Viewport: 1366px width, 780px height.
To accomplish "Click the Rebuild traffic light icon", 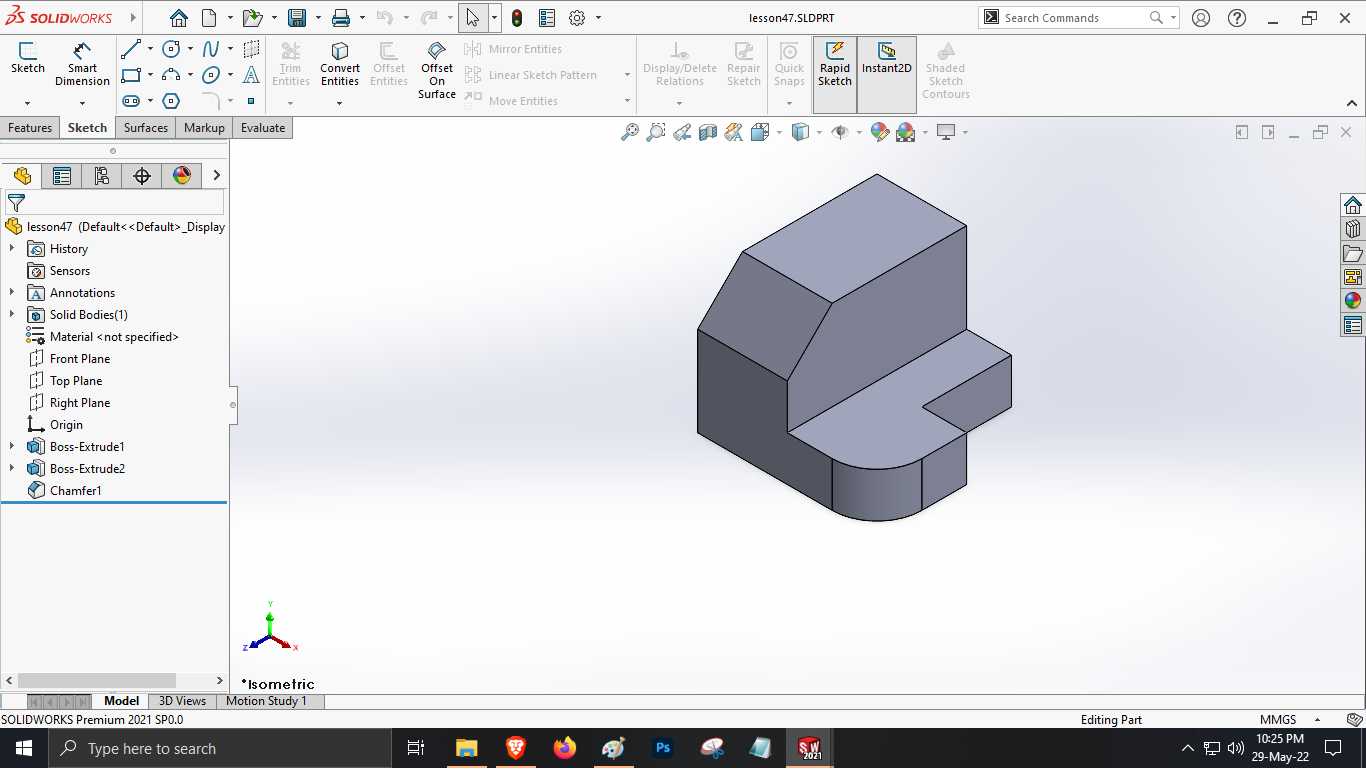I will coord(517,18).
